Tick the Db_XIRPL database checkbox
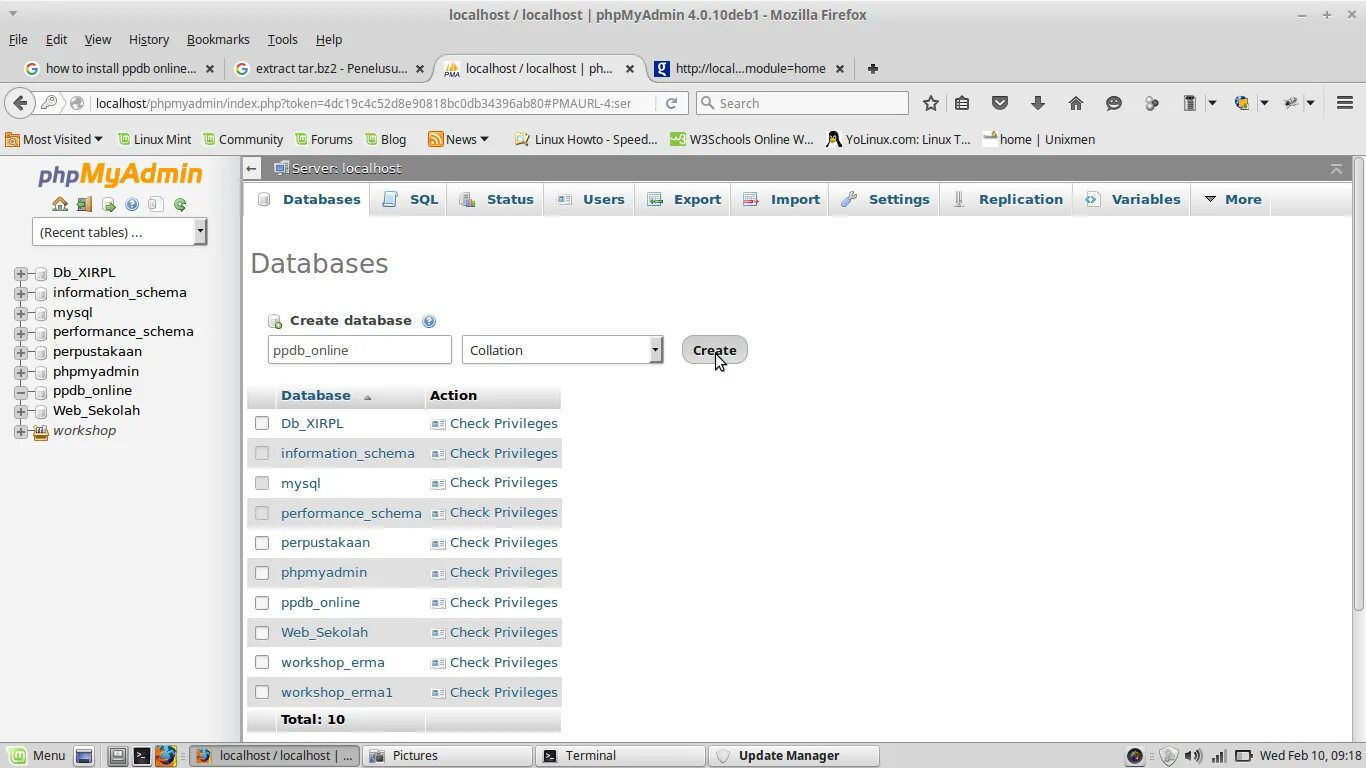1366x768 pixels. pyautogui.click(x=262, y=423)
